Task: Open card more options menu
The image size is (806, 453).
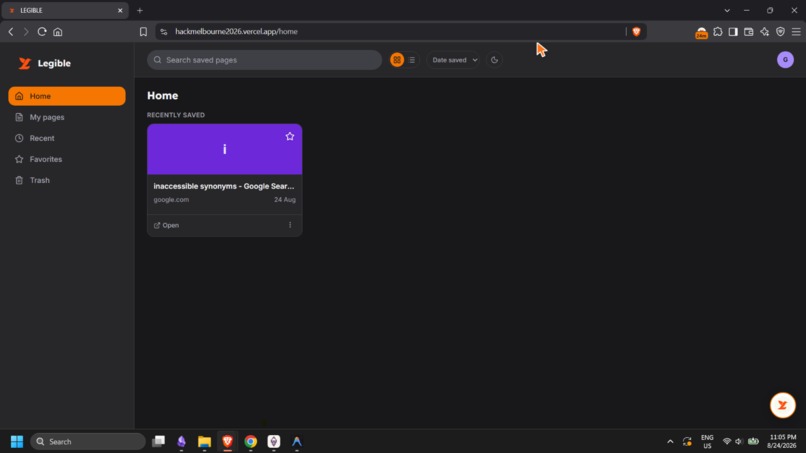Action: (290, 225)
